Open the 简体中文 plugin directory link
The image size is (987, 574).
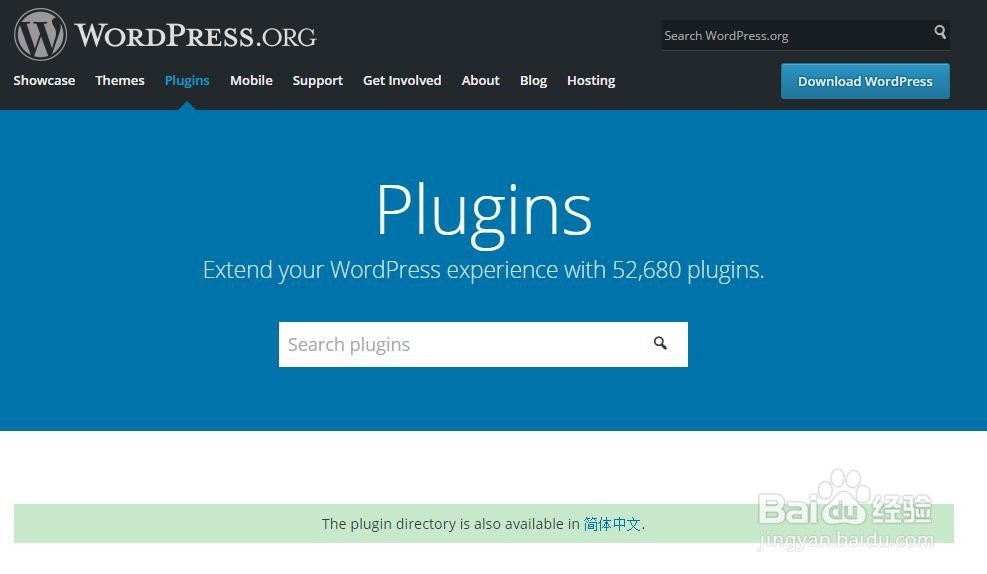(612, 524)
